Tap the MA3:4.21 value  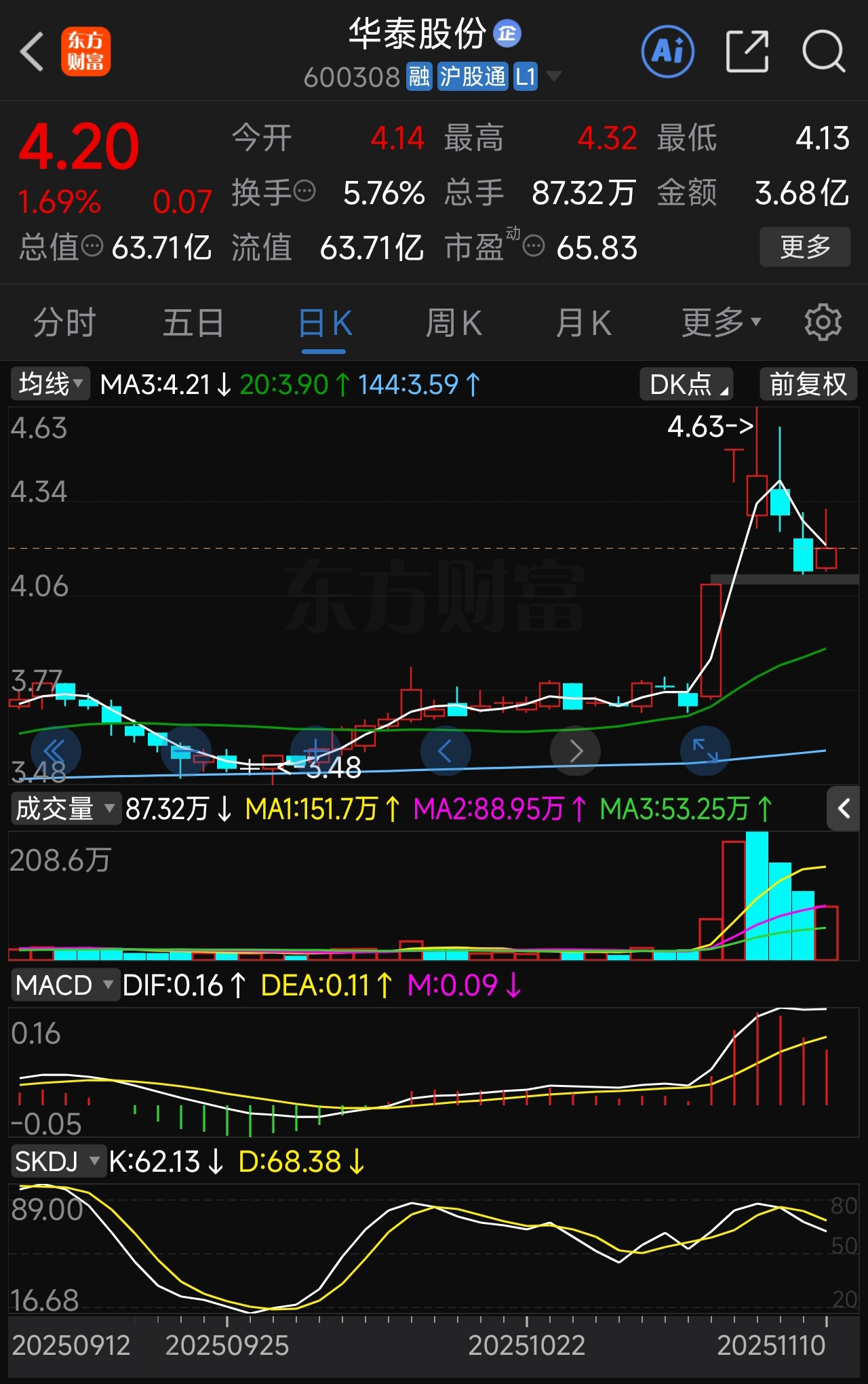coord(166,384)
